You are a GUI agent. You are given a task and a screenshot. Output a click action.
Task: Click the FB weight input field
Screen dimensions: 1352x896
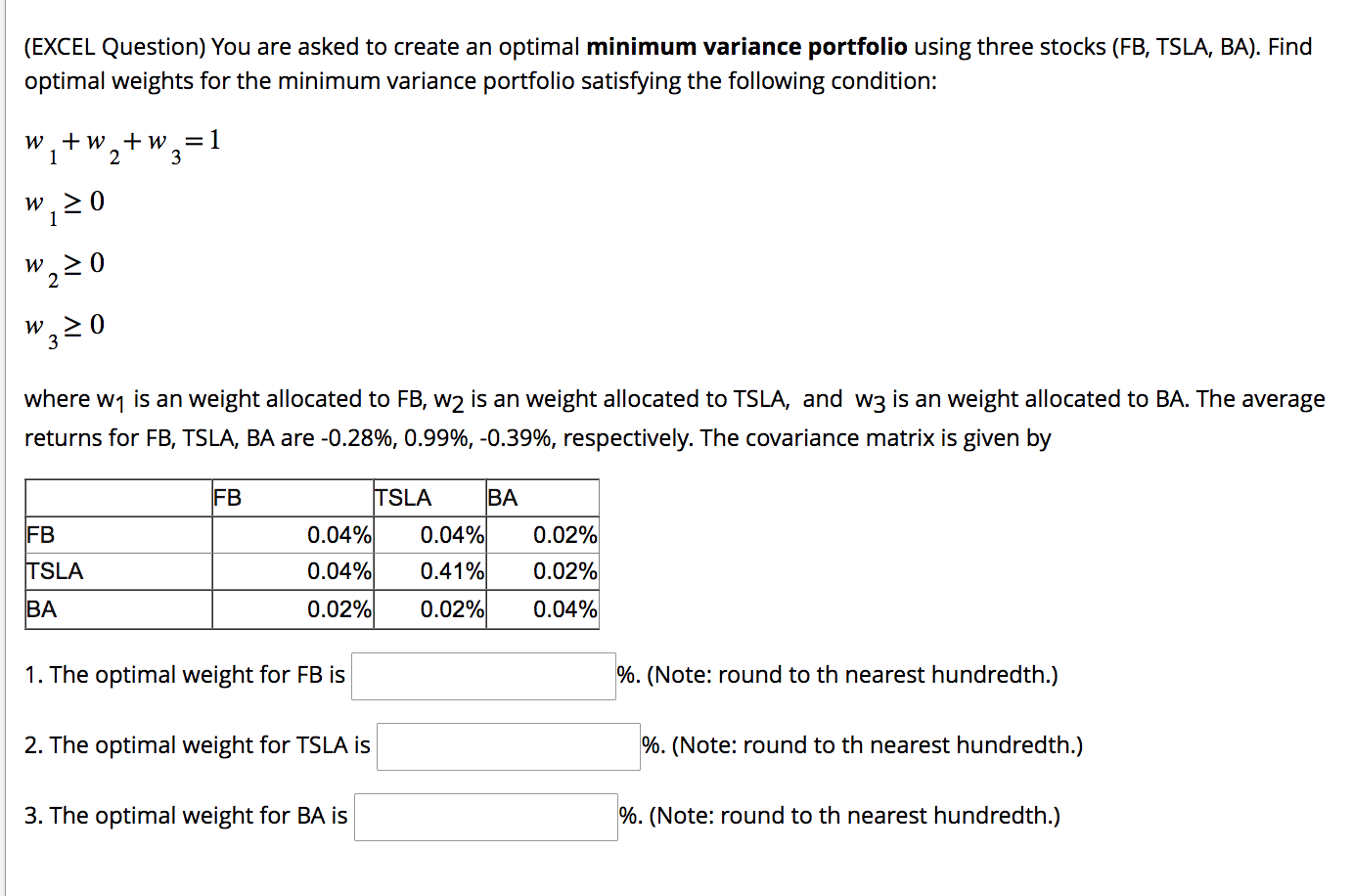pyautogui.click(x=483, y=676)
